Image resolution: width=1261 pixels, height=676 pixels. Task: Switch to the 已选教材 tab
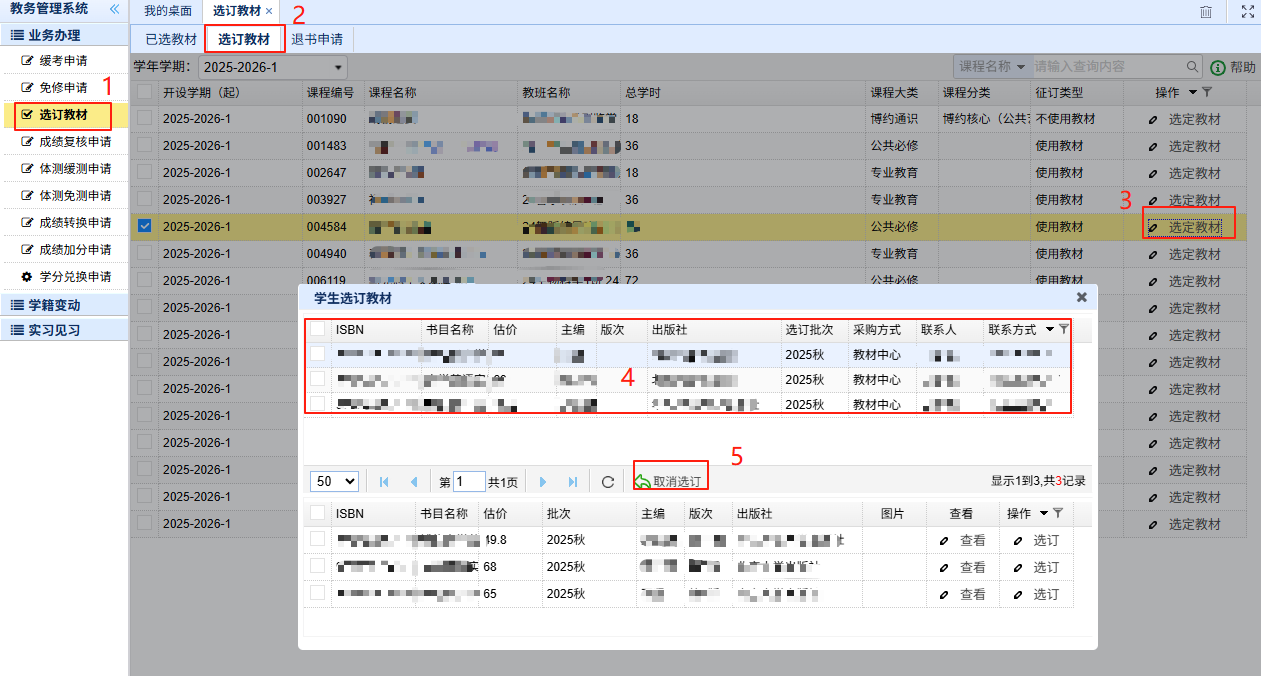[171, 40]
